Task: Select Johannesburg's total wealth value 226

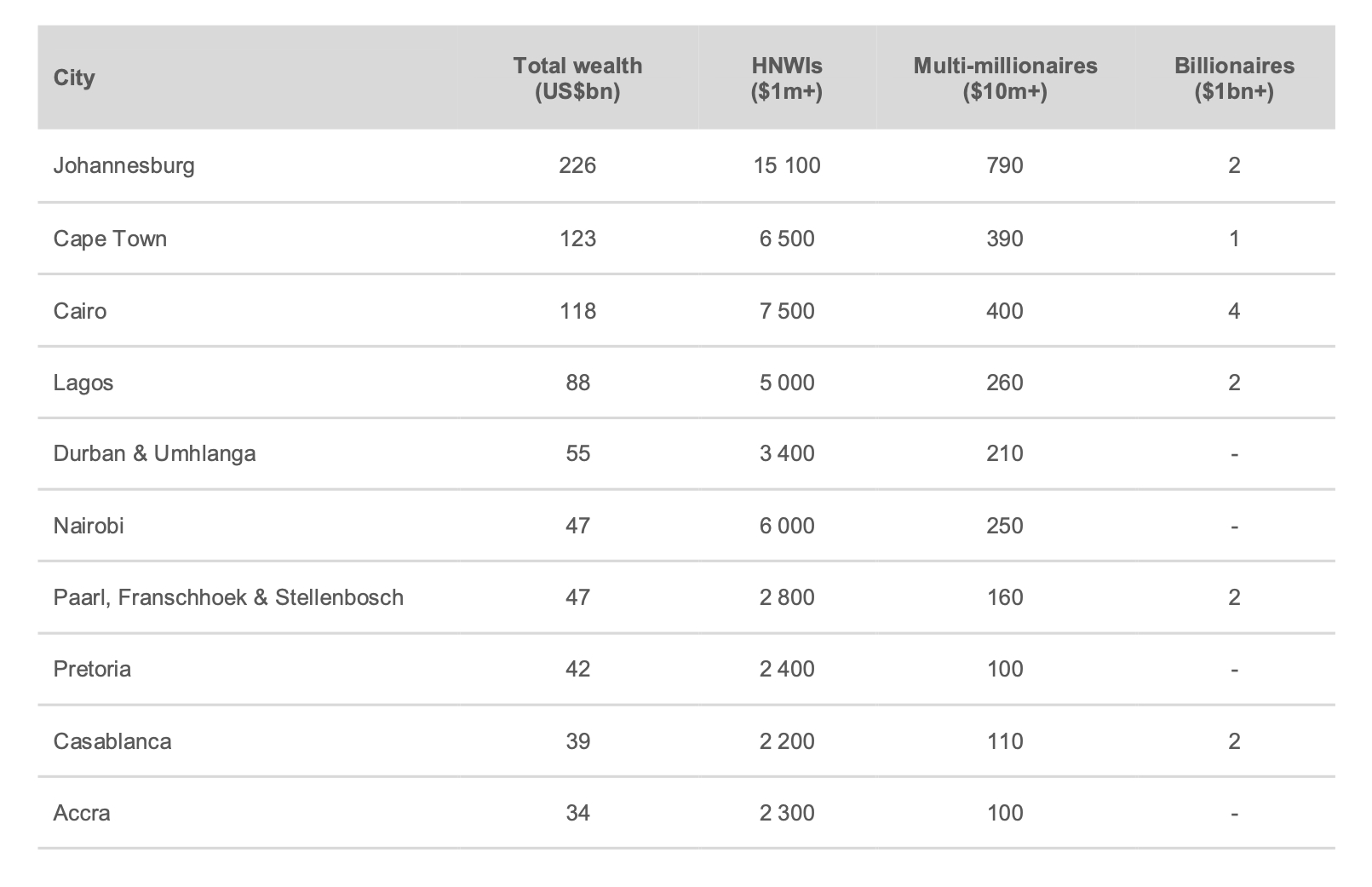Action: click(x=577, y=165)
